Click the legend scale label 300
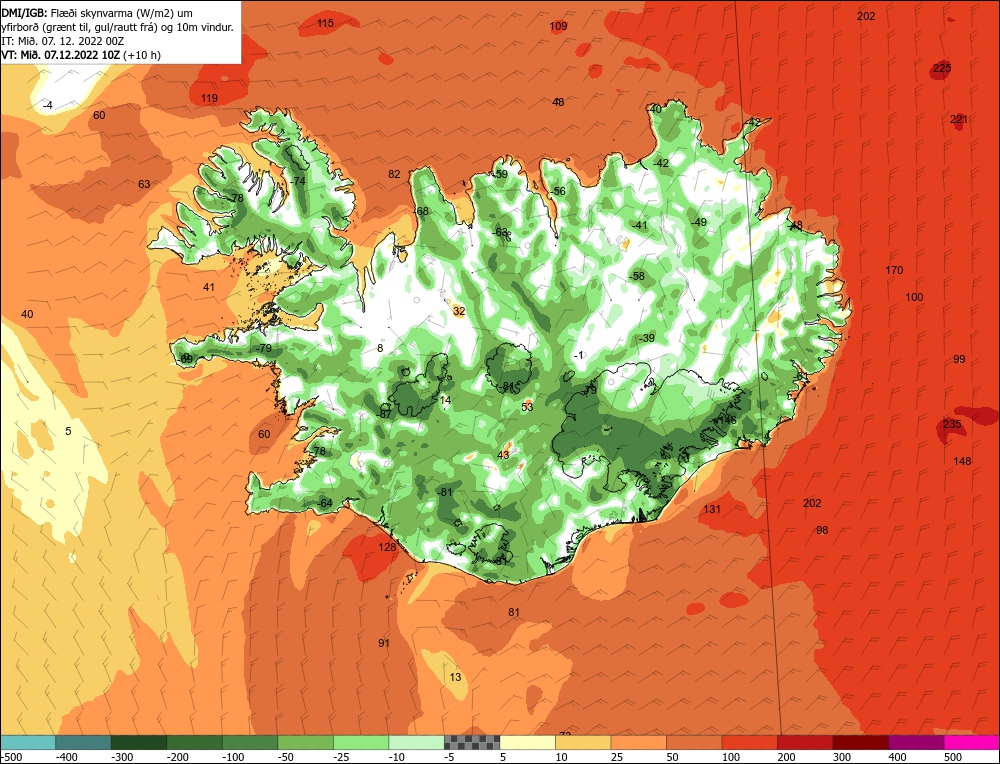The height and width of the screenshot is (764, 1000). point(841,757)
